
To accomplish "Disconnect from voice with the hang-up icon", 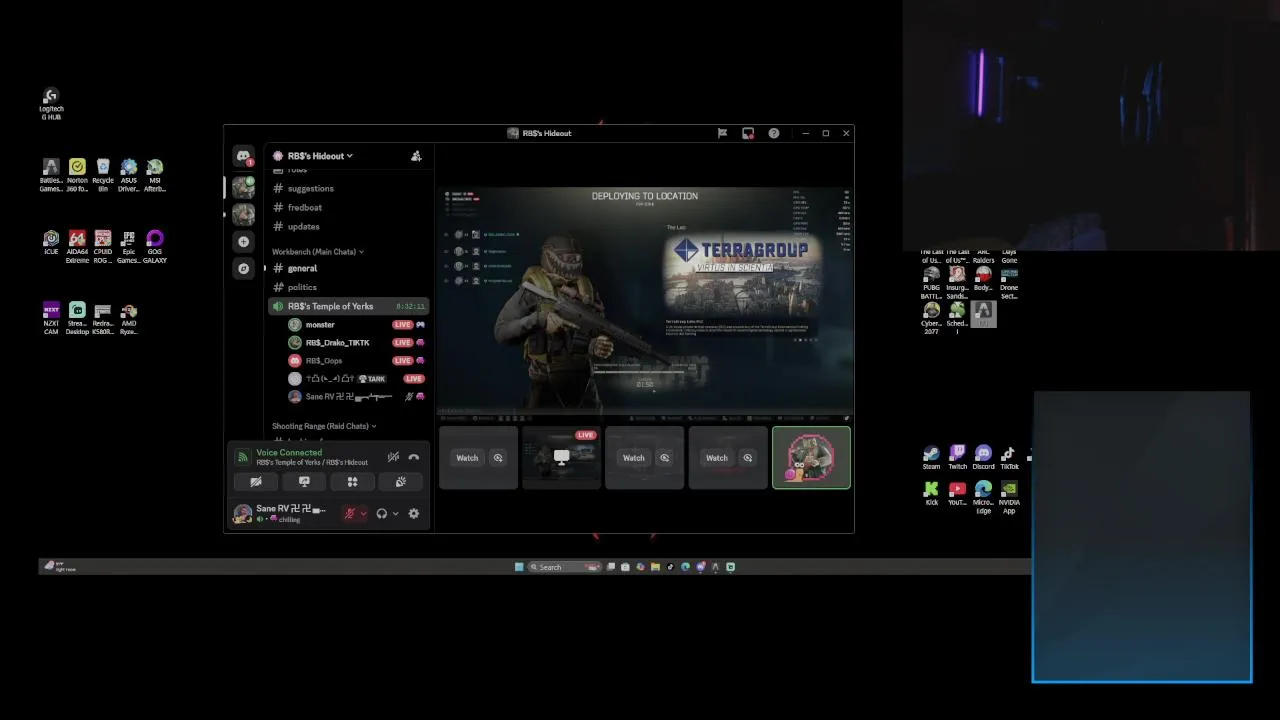I will click(414, 457).
